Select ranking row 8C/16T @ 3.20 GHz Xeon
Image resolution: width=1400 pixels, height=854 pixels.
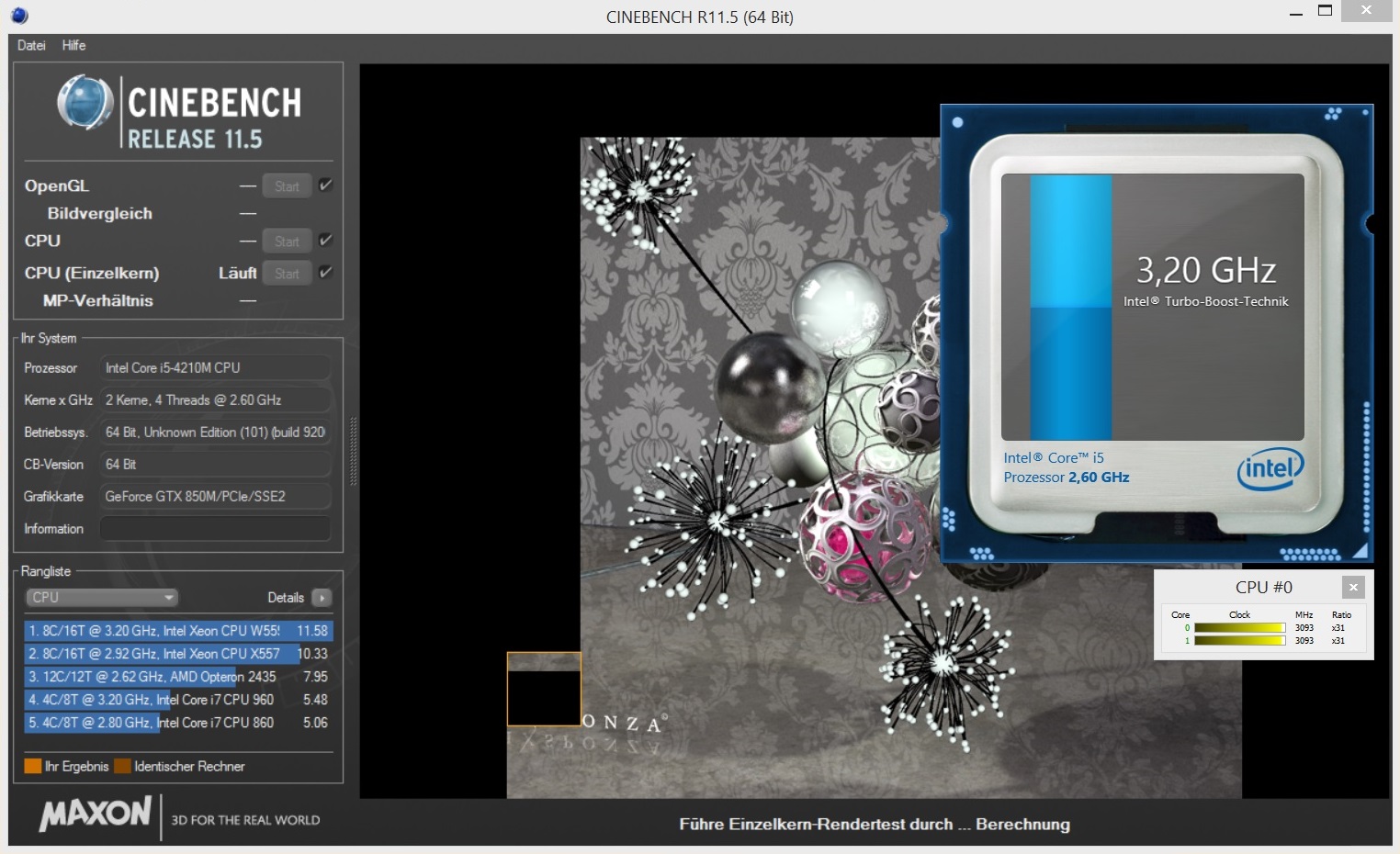click(178, 631)
